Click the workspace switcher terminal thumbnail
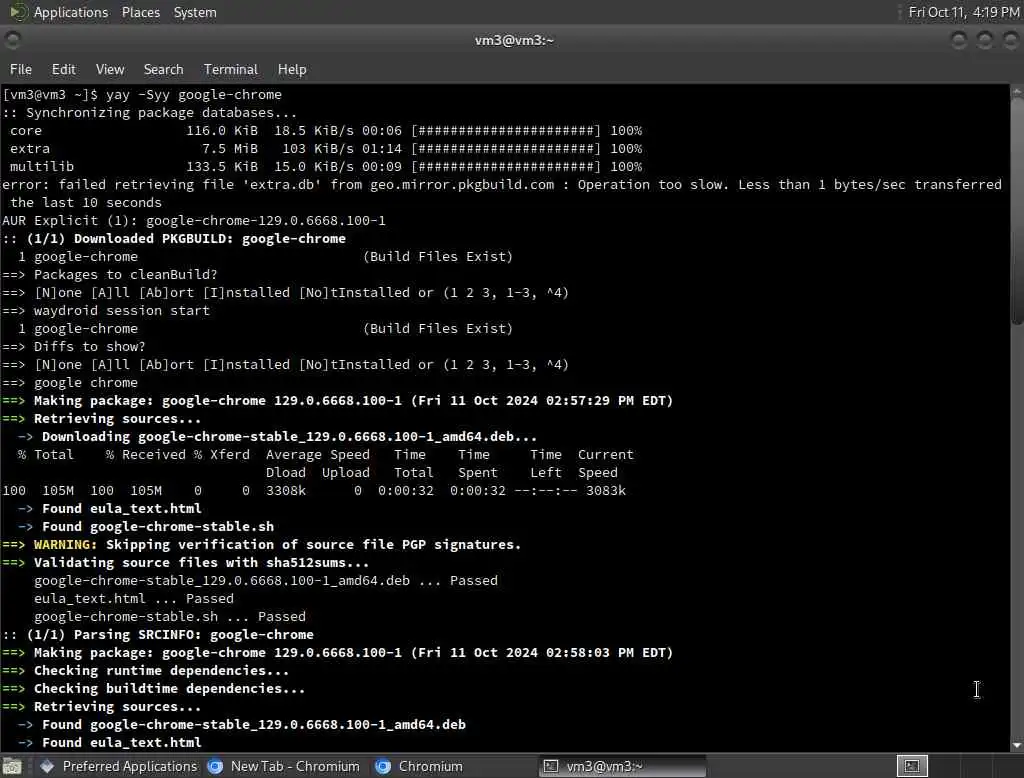 (x=912, y=766)
